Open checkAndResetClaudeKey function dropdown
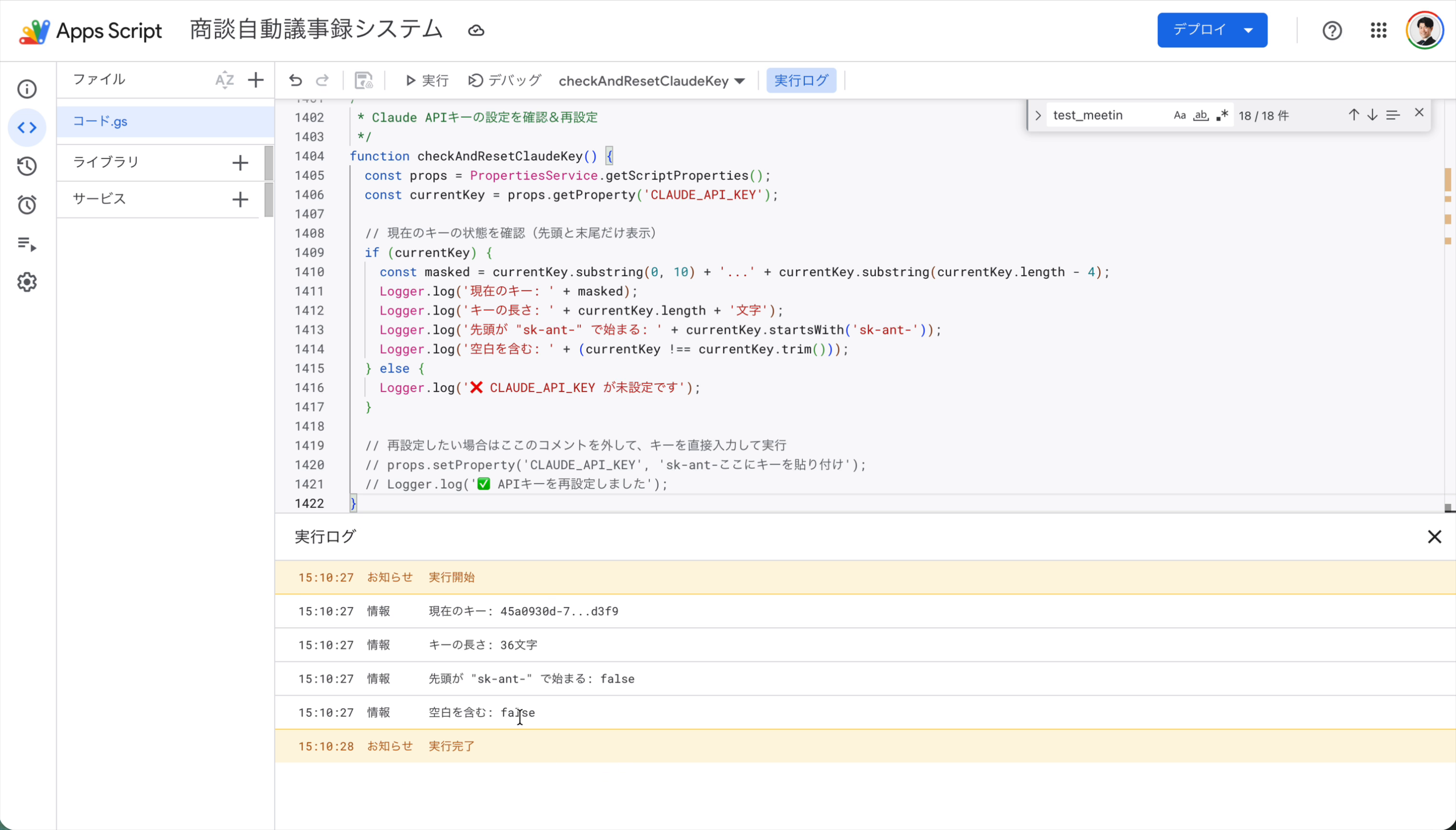The height and width of the screenshot is (830, 1456). tap(651, 81)
